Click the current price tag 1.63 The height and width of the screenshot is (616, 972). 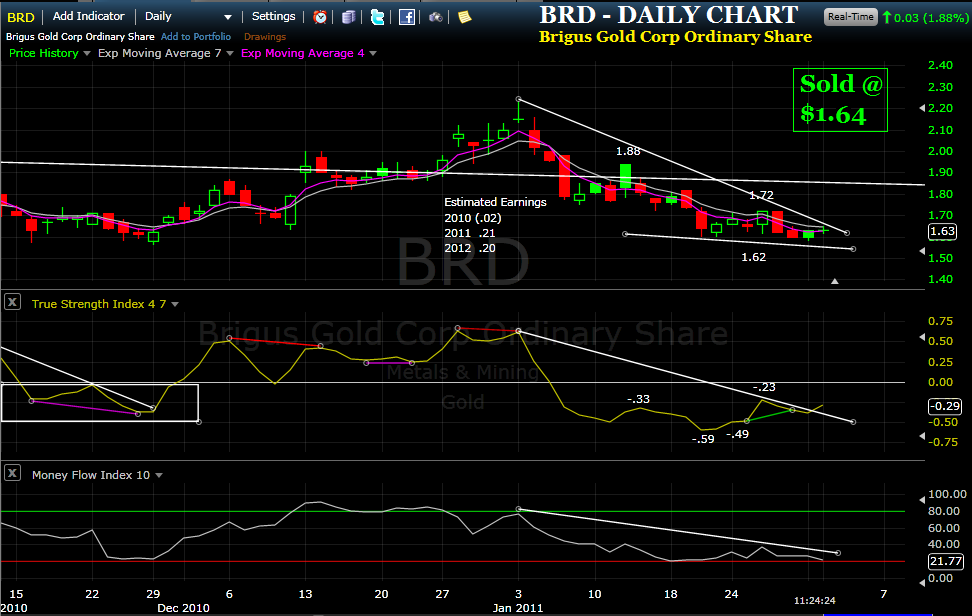coord(942,231)
